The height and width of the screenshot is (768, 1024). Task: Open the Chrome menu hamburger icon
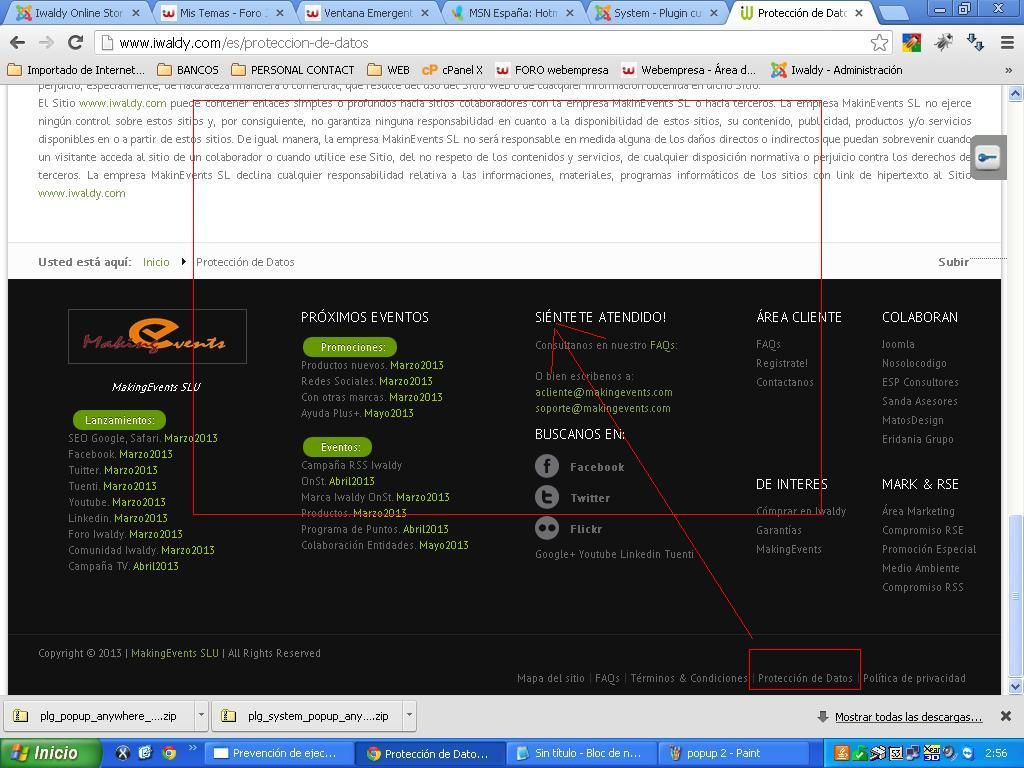pos(1008,43)
